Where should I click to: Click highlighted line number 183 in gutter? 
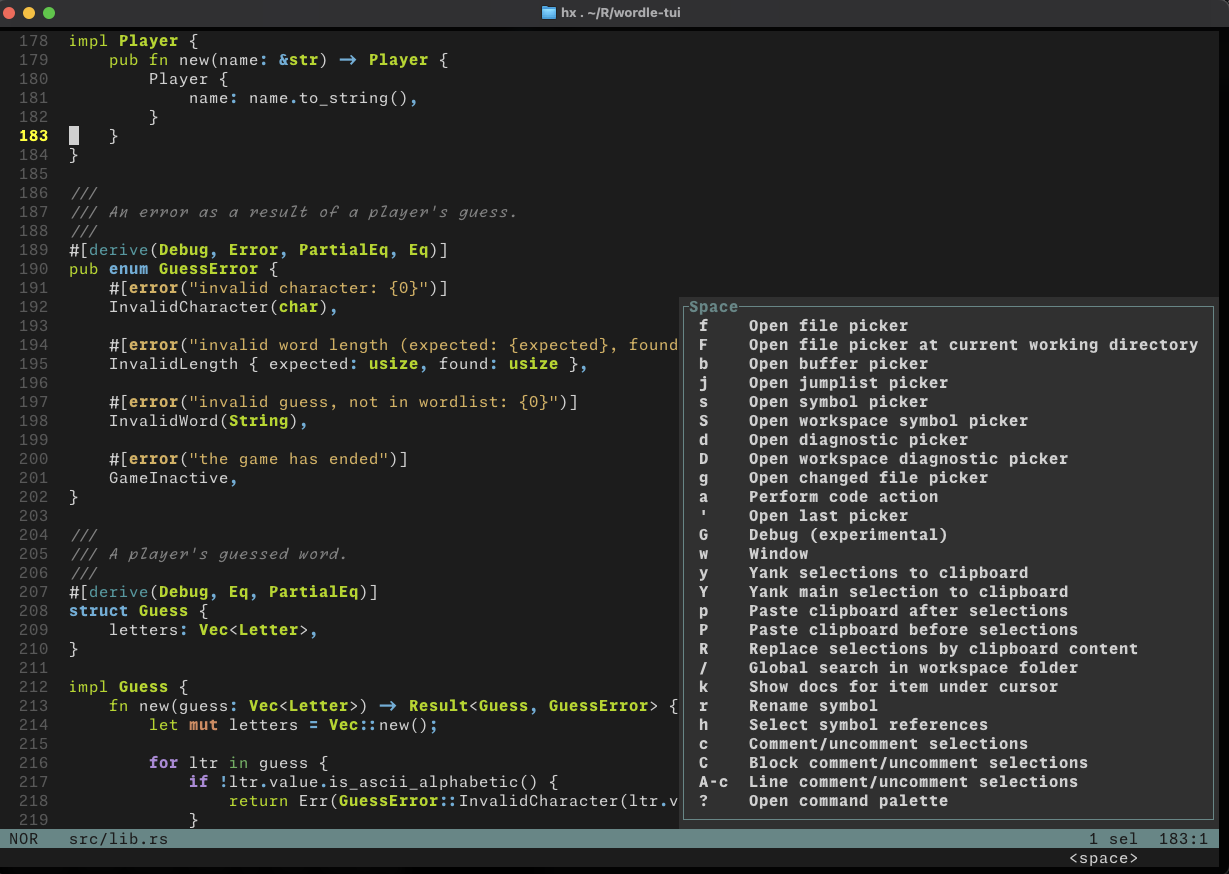[x=33, y=136]
